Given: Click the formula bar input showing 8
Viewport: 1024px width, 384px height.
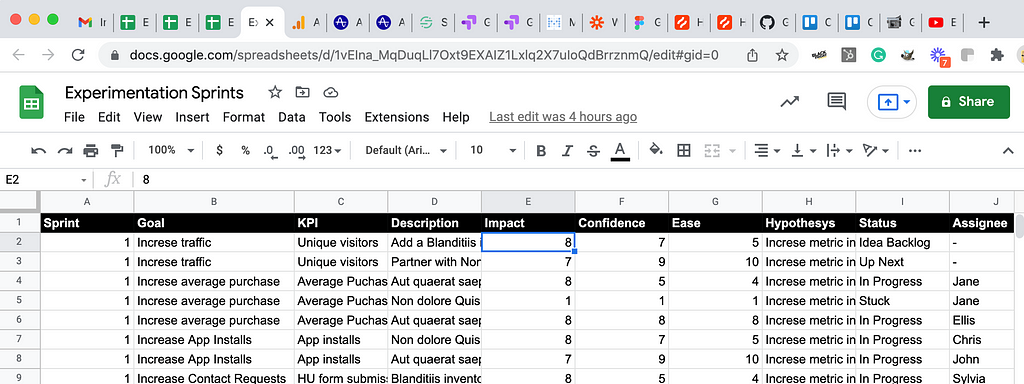Looking at the screenshot, I should tap(575, 180).
